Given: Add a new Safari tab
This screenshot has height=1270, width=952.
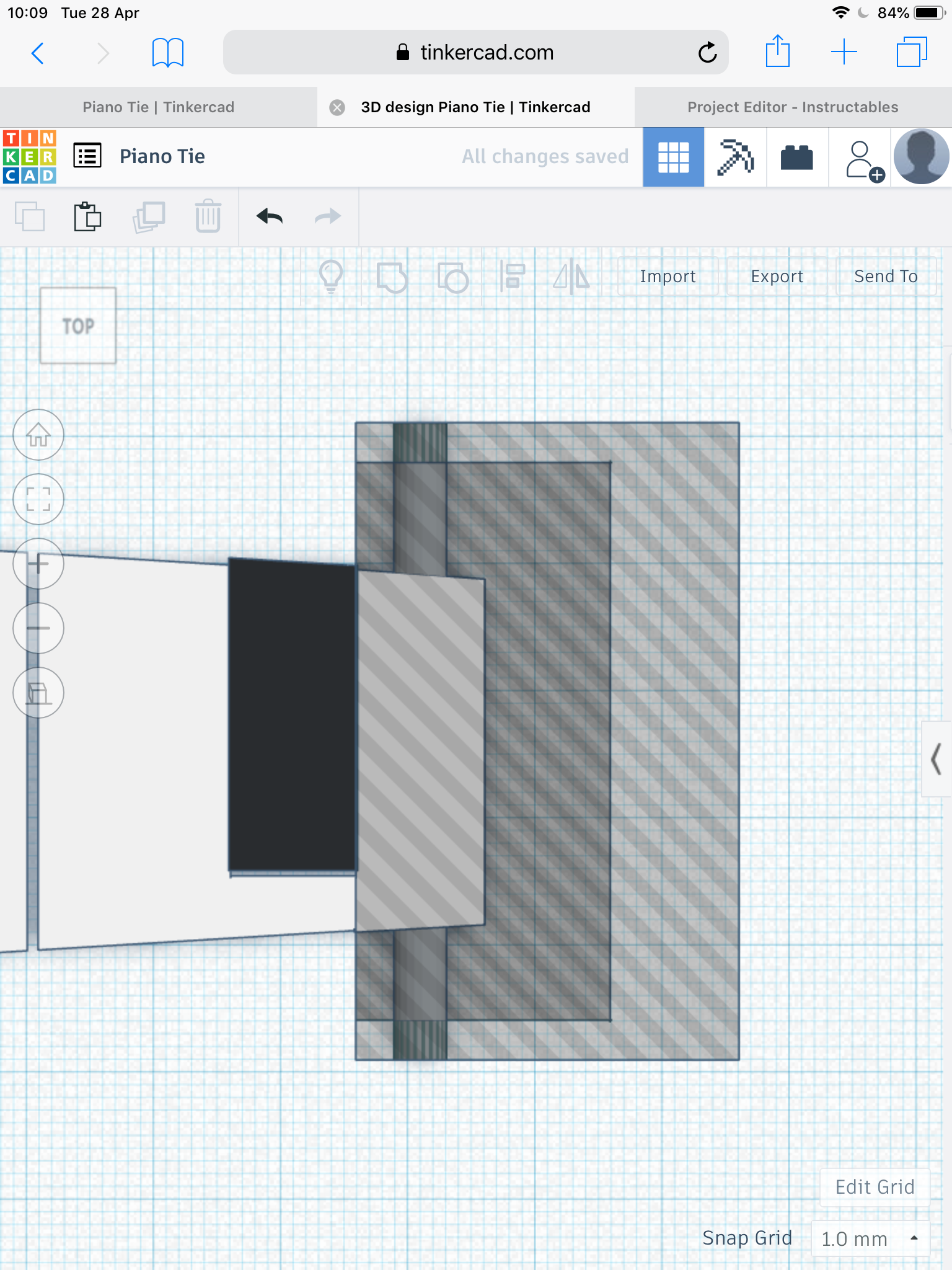Looking at the screenshot, I should click(x=844, y=52).
